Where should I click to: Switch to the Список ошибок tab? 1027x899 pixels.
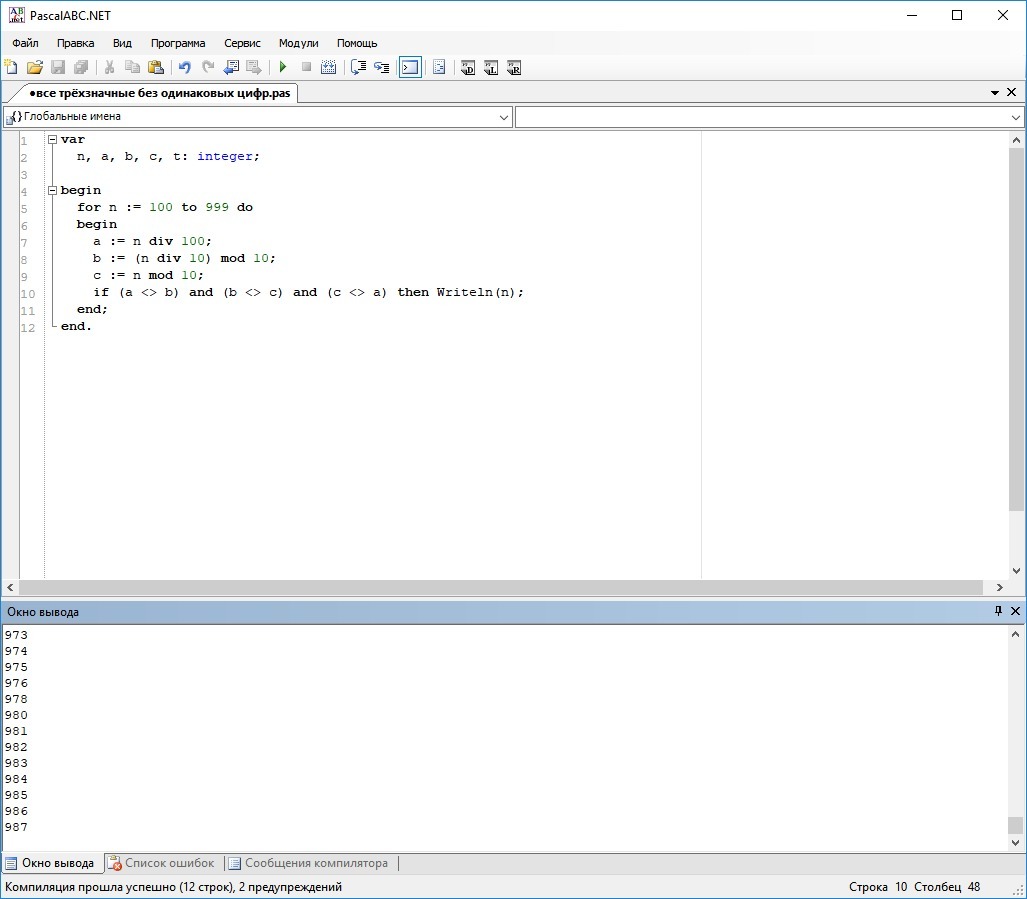coord(161,863)
